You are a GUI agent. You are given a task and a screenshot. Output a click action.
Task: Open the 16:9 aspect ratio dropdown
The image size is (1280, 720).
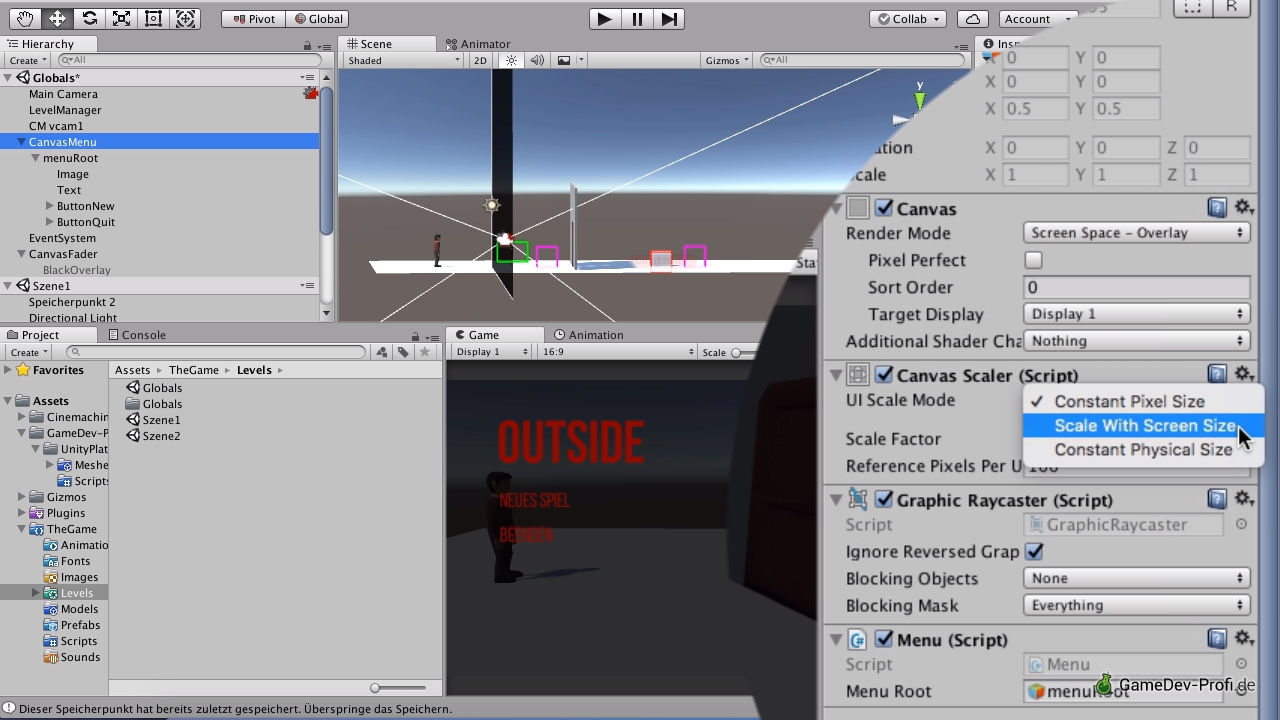point(618,352)
